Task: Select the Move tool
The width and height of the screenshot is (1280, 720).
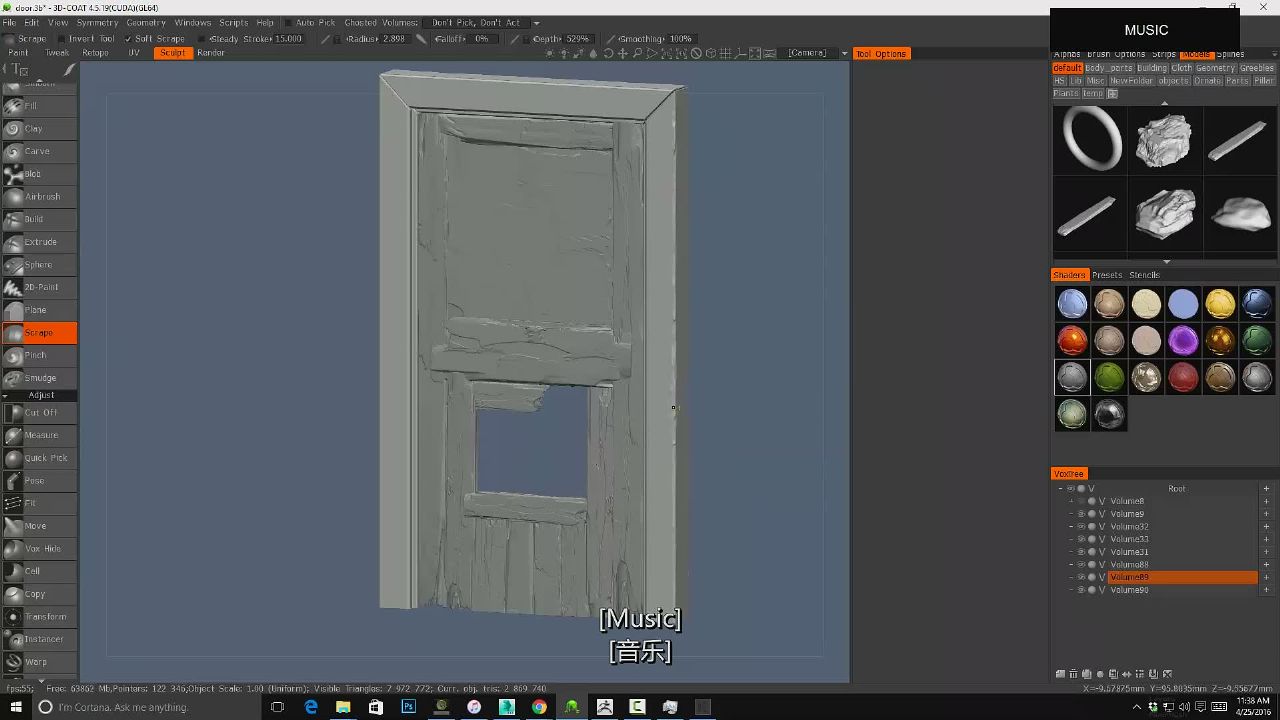Action: pos(39,526)
